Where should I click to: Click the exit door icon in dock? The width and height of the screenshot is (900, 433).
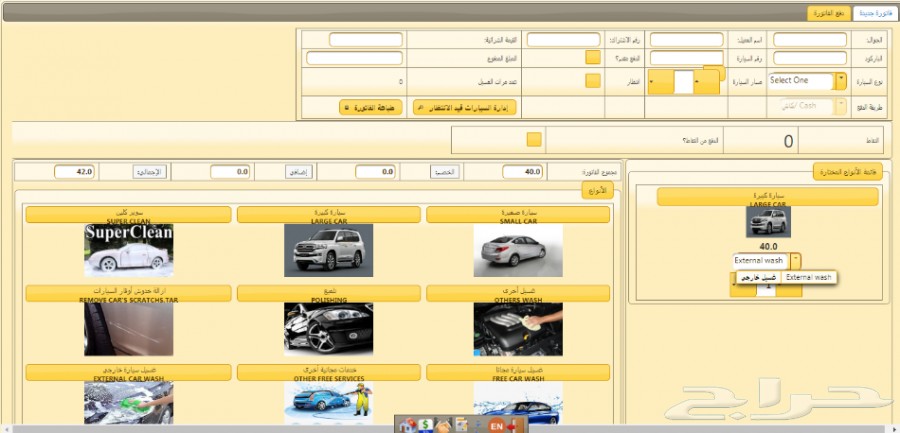(515, 426)
